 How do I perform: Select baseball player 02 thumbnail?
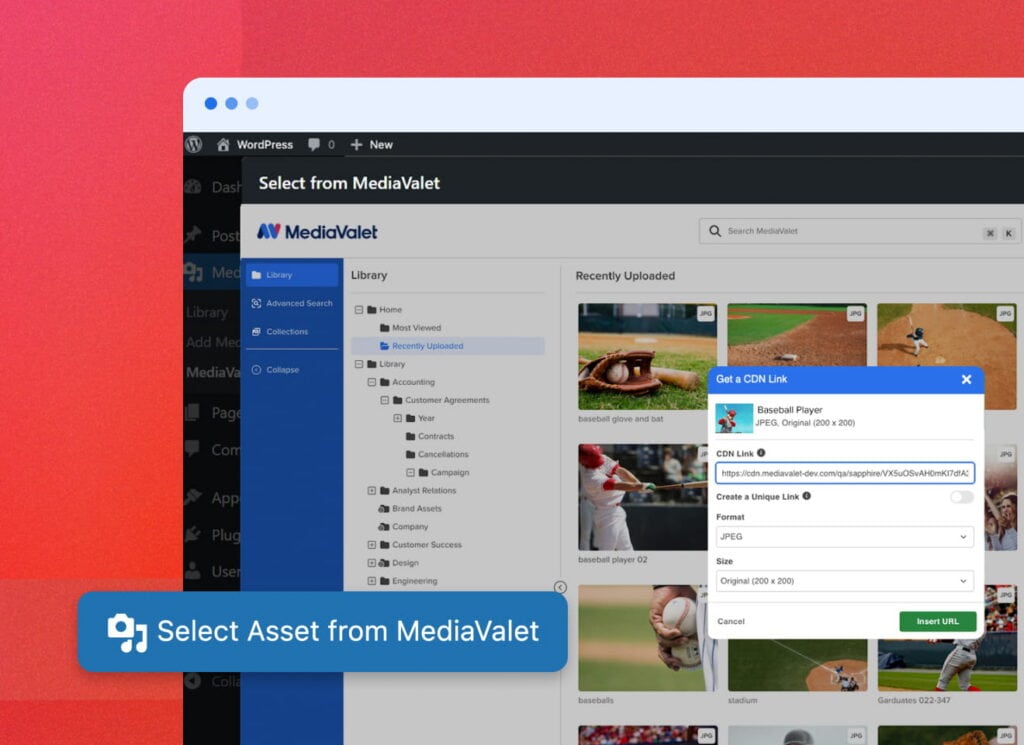point(643,498)
